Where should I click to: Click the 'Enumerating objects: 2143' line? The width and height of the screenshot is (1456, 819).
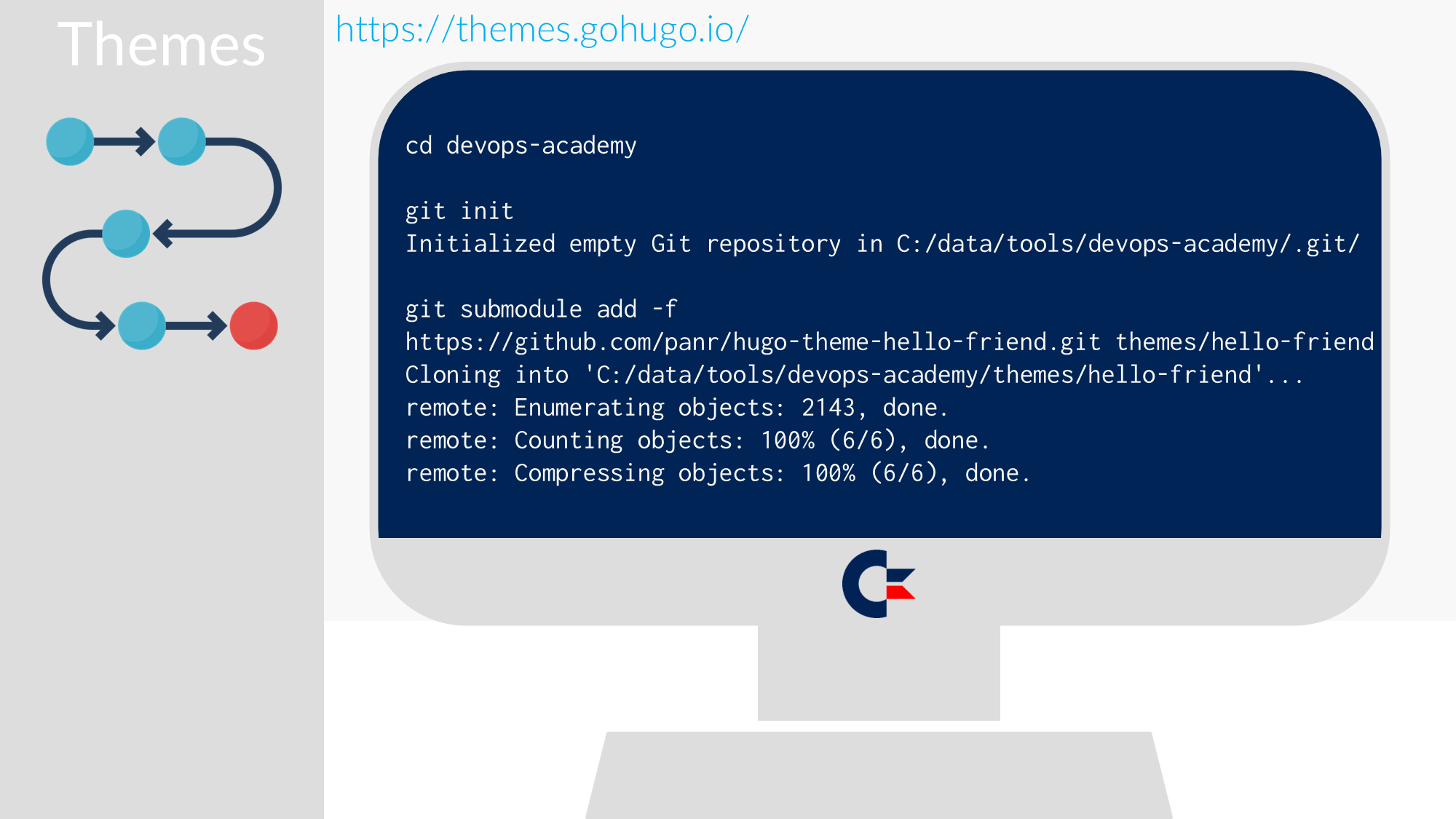[x=677, y=408]
